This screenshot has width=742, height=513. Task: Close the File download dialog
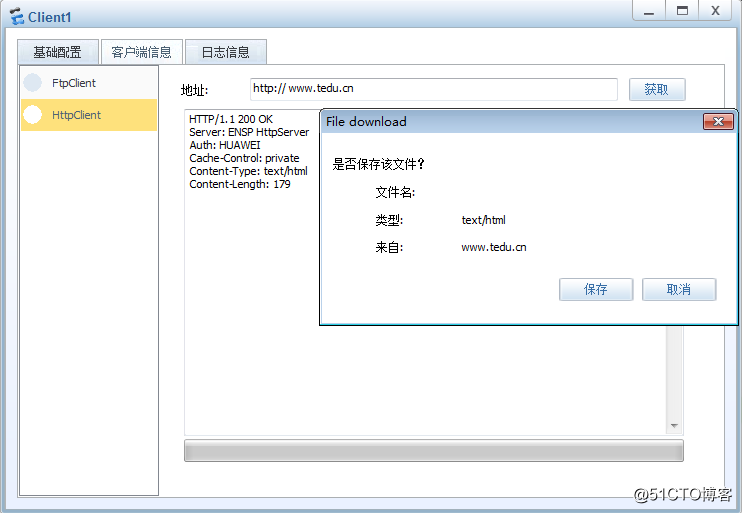coord(718,122)
